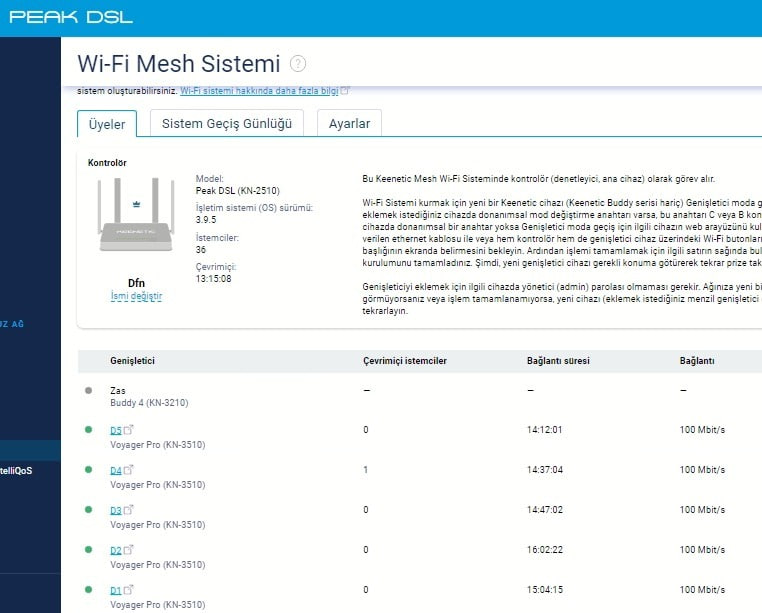Click D4 connection time 14:37:04
The width and height of the screenshot is (762, 613).
click(x=544, y=470)
